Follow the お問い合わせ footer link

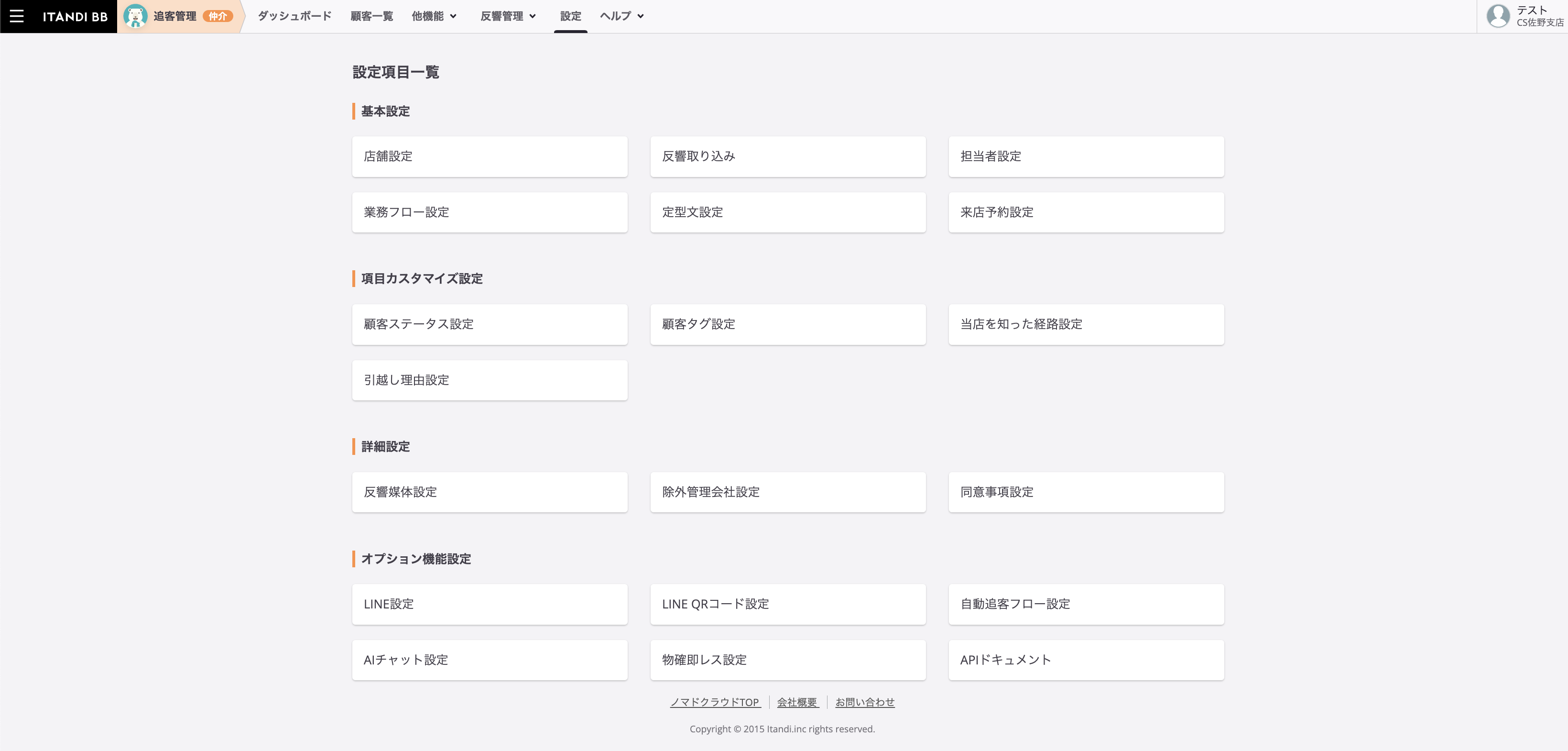point(865,702)
